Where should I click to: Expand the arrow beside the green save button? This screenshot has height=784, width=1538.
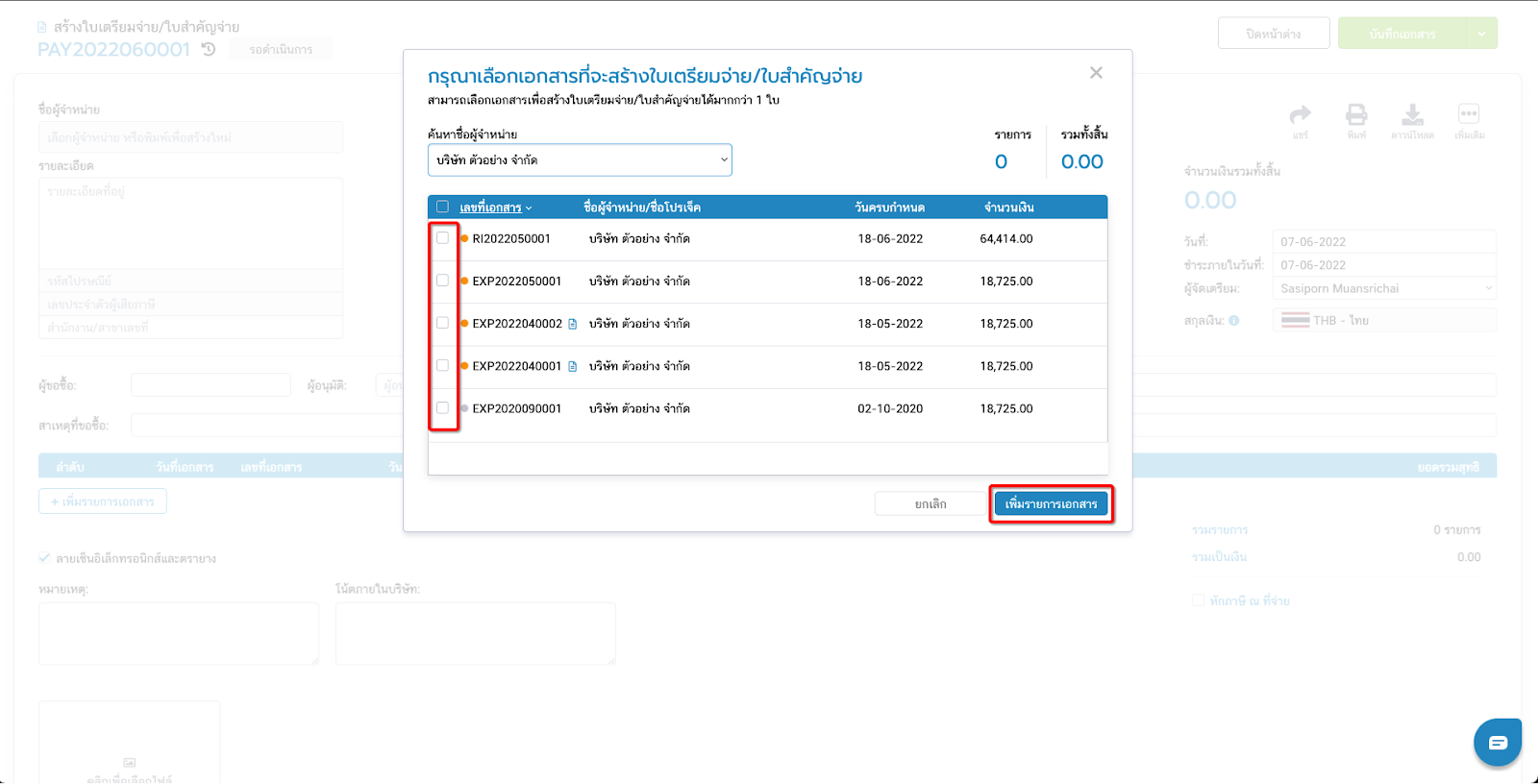tap(1481, 34)
